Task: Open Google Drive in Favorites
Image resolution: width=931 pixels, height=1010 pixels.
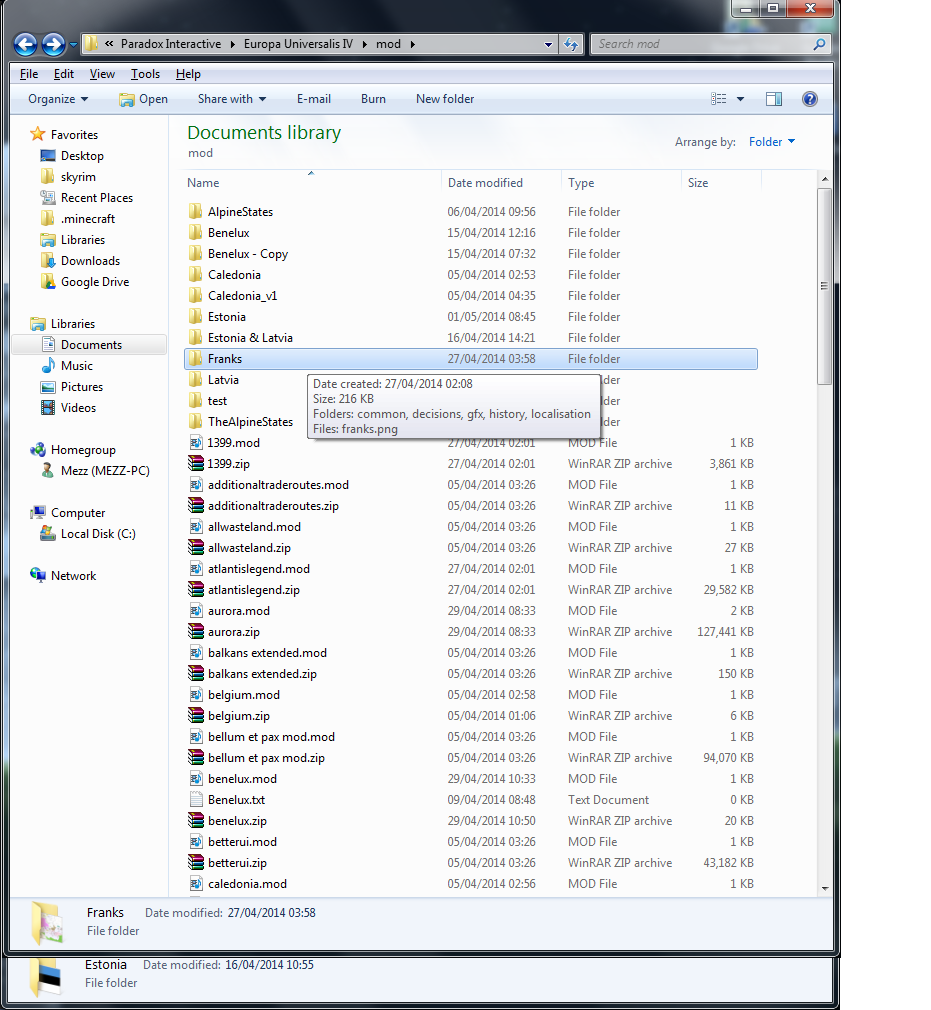Action: pyautogui.click(x=95, y=282)
